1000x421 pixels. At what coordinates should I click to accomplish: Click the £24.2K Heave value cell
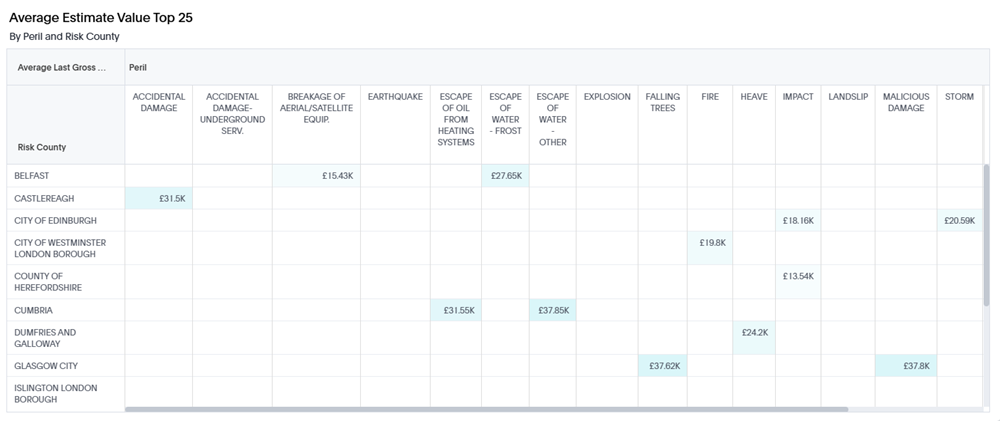point(755,332)
